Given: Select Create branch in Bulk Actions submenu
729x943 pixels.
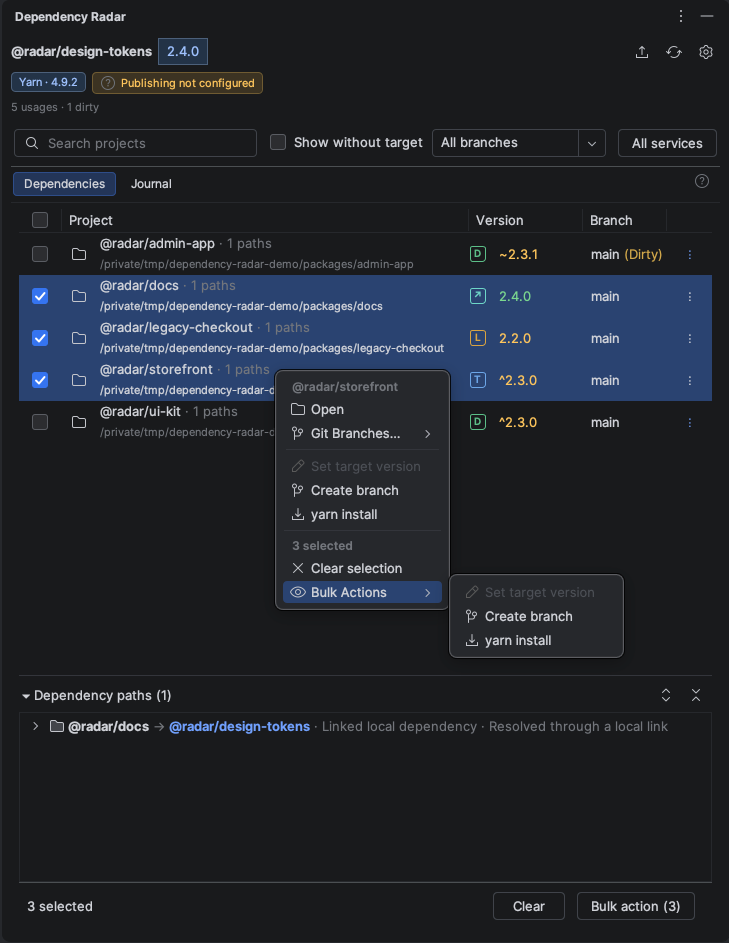Looking at the screenshot, I should tap(536, 616).
